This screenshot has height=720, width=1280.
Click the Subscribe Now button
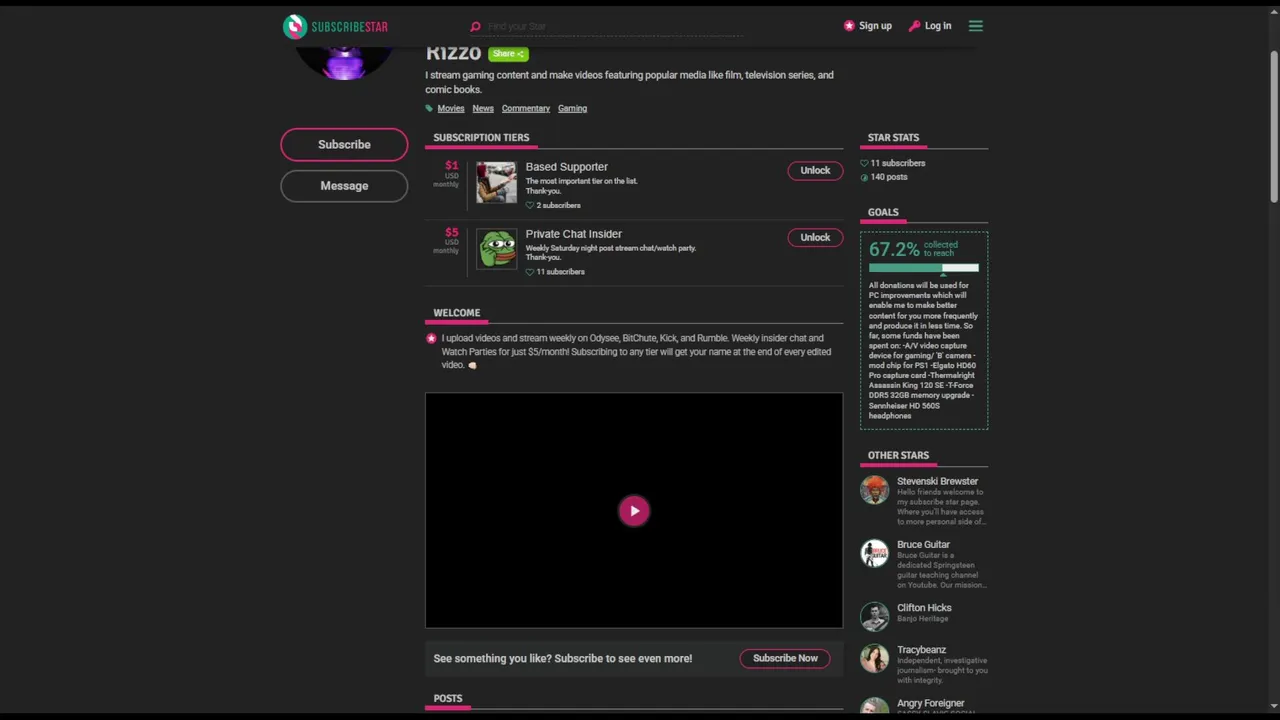(x=785, y=658)
